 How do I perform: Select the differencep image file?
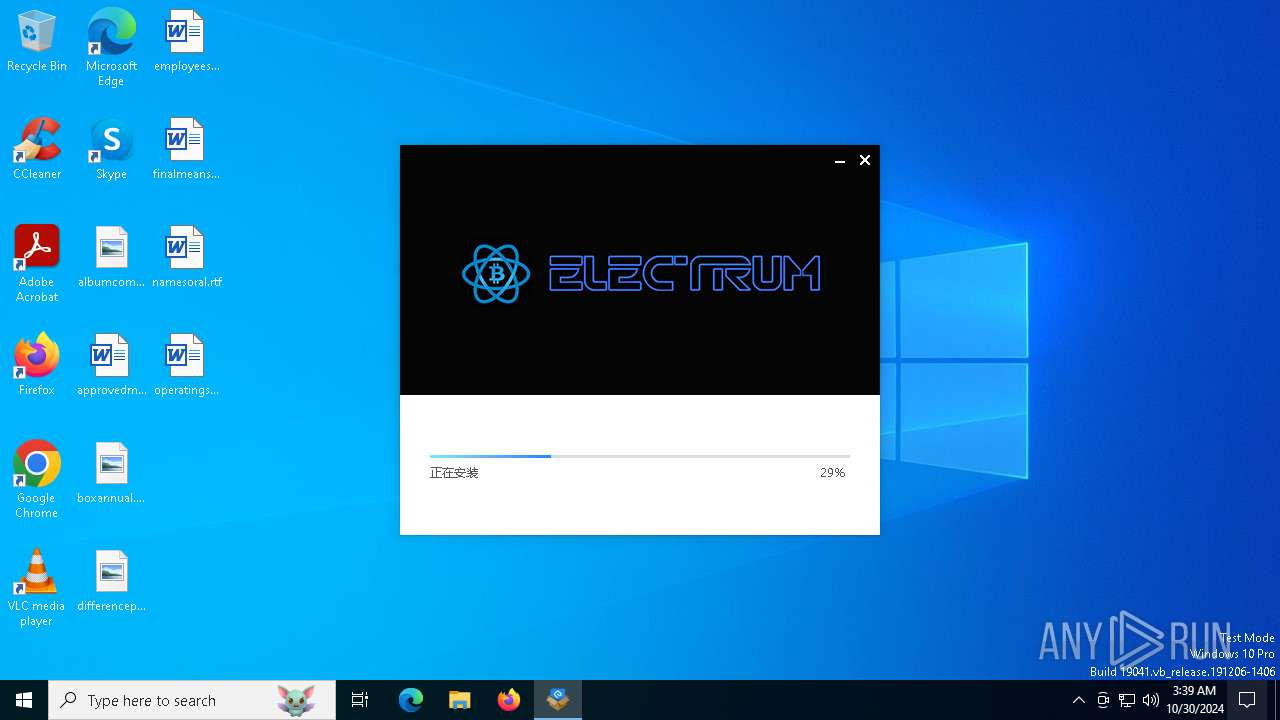click(111, 582)
